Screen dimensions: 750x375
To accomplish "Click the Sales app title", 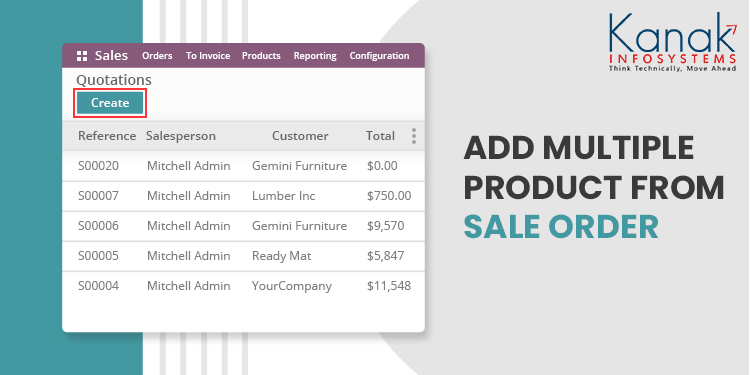I will pyautogui.click(x=111, y=55).
